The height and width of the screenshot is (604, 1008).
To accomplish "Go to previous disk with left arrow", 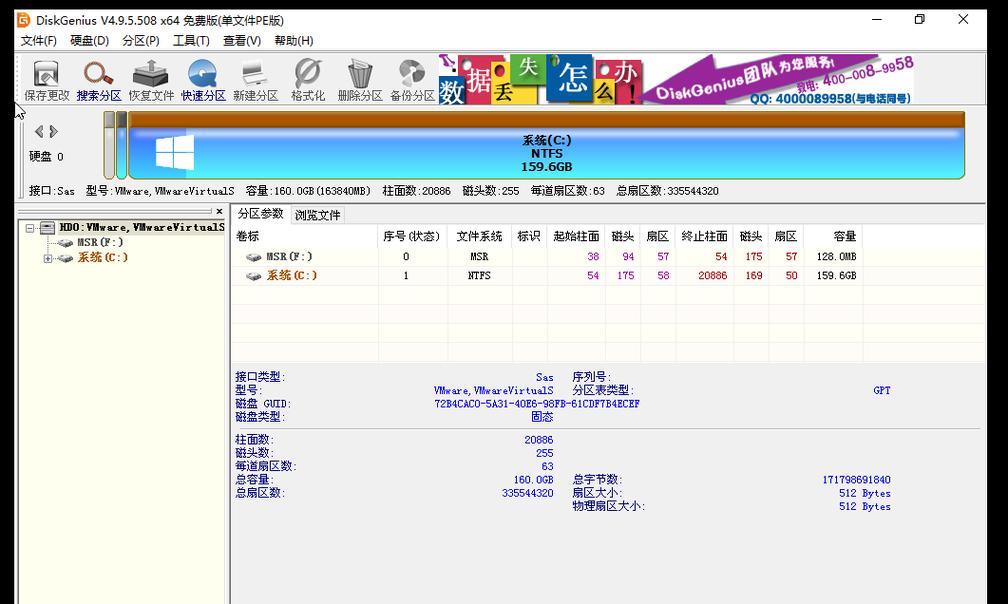I will pos(39,132).
